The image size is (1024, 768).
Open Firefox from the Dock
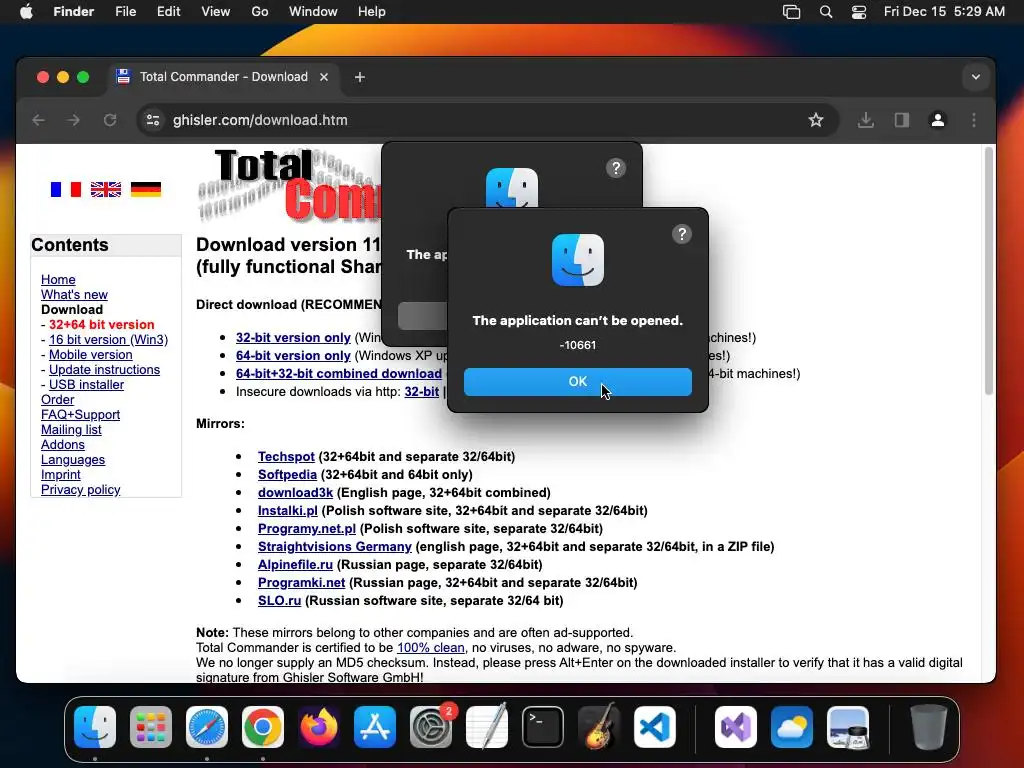(319, 727)
